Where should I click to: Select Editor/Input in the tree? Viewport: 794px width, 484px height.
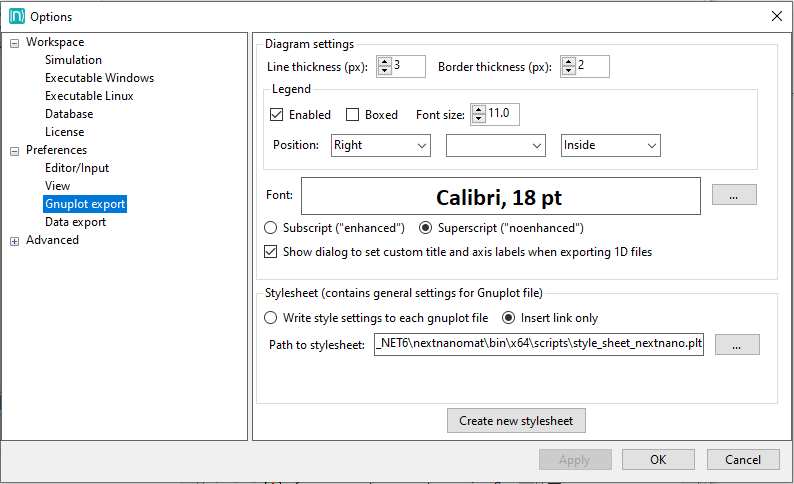(x=77, y=168)
